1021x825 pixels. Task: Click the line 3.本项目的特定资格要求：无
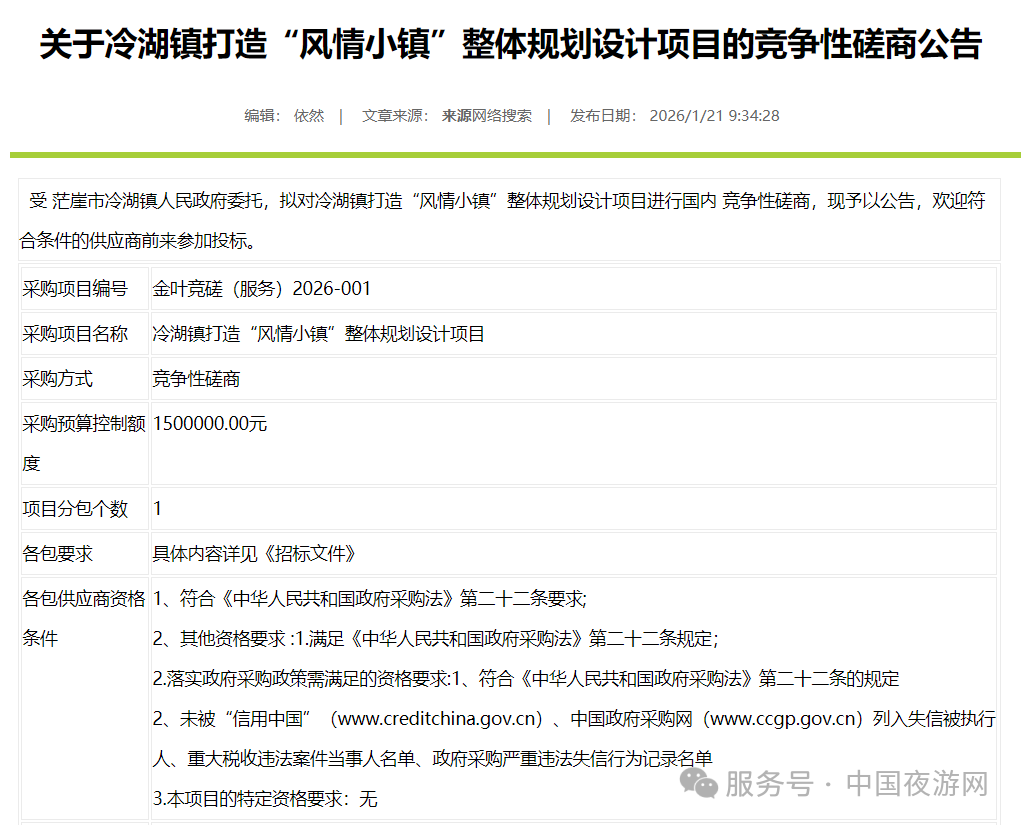pos(265,799)
